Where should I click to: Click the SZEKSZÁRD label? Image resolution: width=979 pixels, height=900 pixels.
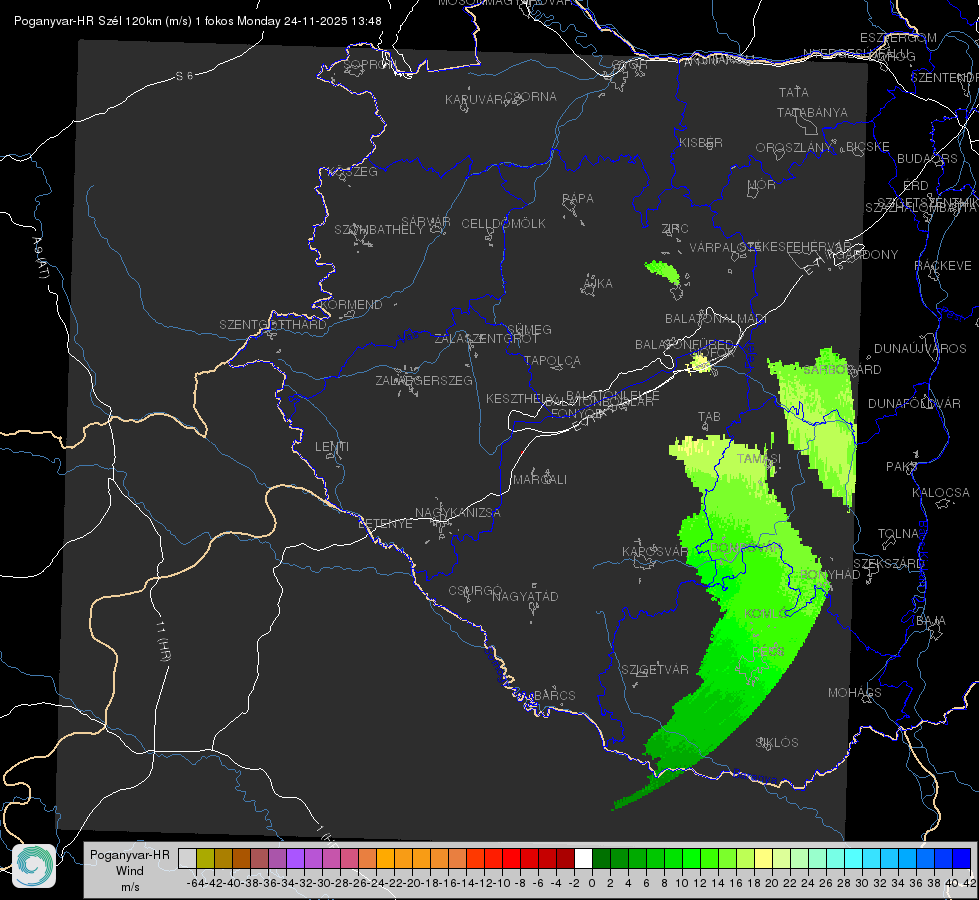point(888,564)
